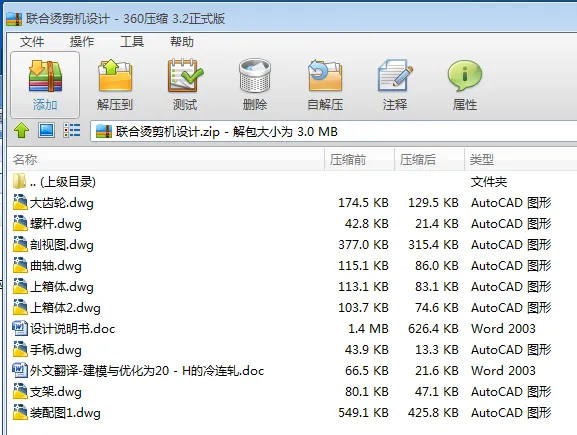The image size is (577, 435).
Task: Select file name 支架.dwg
Action: tap(56, 392)
